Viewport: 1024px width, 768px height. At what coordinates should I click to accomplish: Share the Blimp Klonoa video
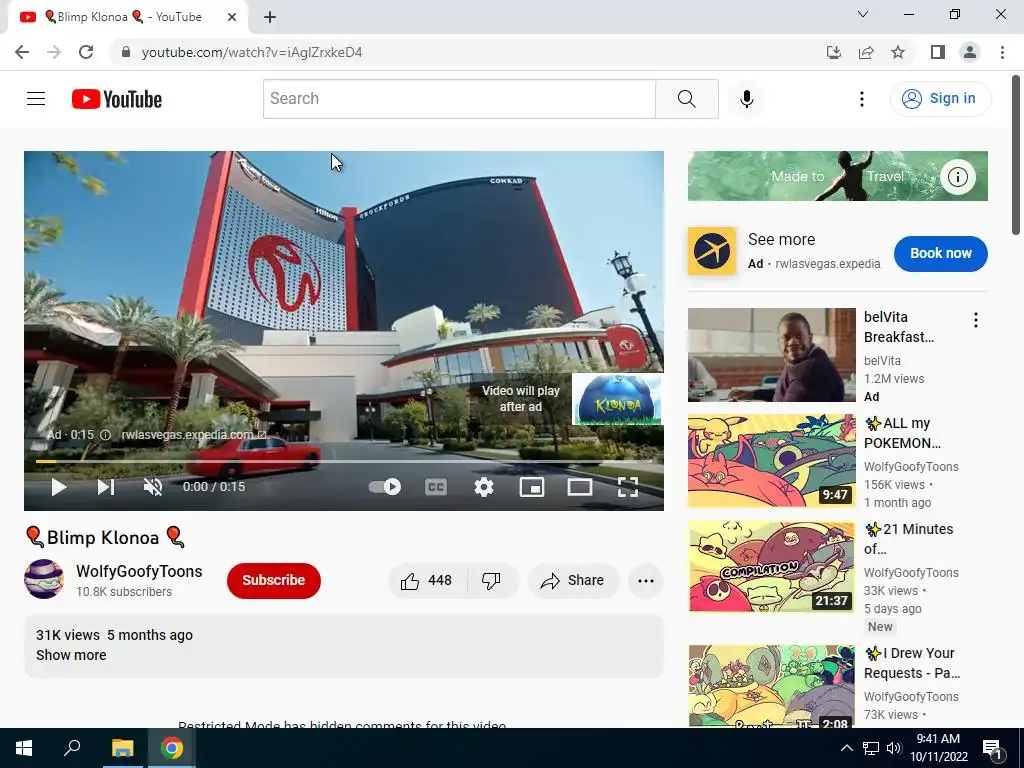click(573, 581)
